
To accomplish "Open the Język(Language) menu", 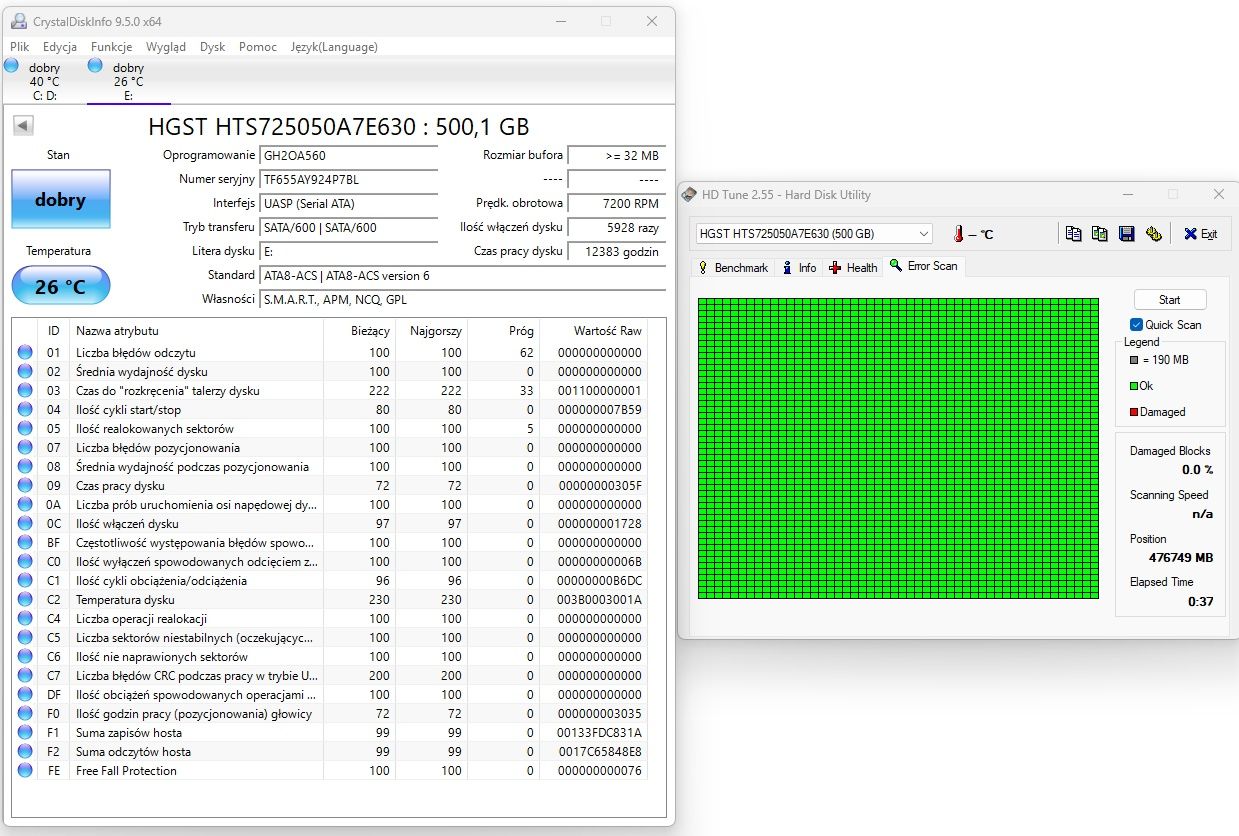I will click(x=334, y=47).
